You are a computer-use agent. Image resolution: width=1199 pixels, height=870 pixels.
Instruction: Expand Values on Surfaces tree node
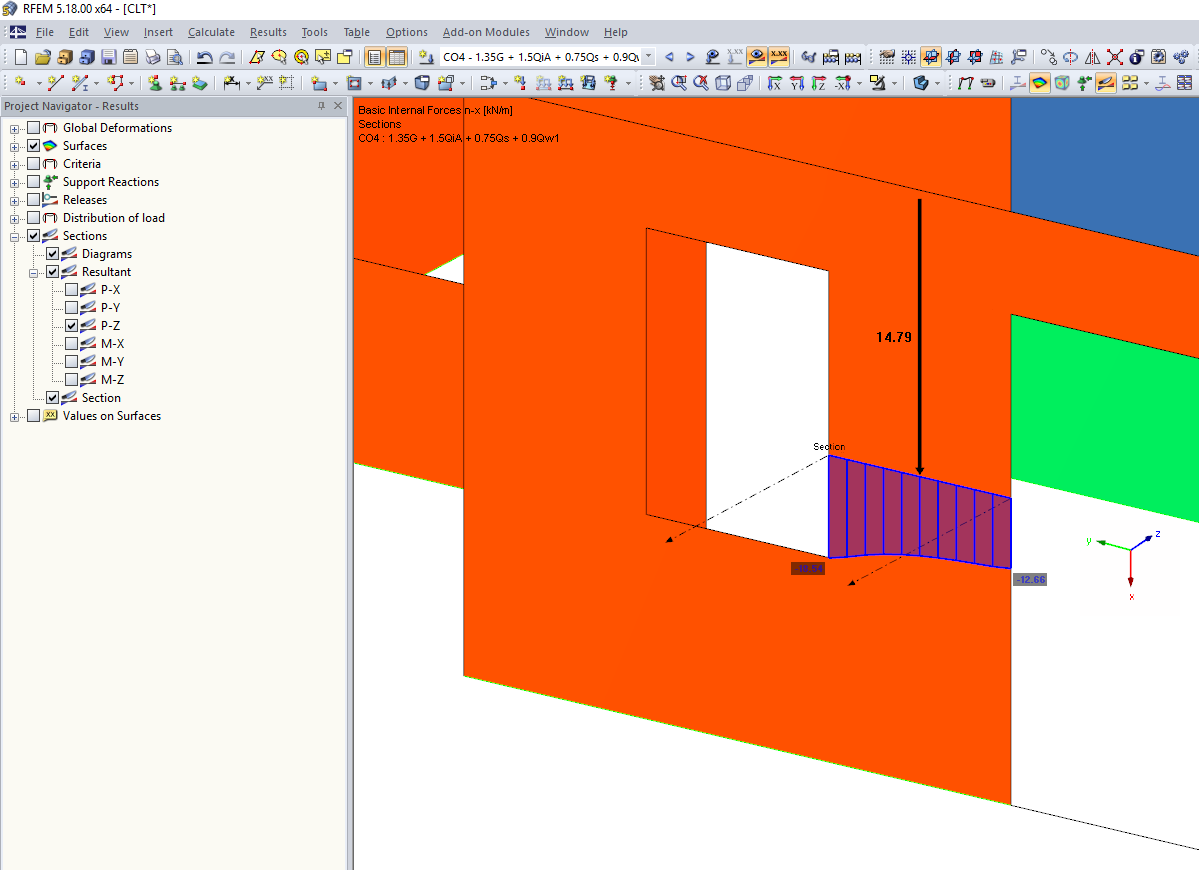[x=15, y=417]
